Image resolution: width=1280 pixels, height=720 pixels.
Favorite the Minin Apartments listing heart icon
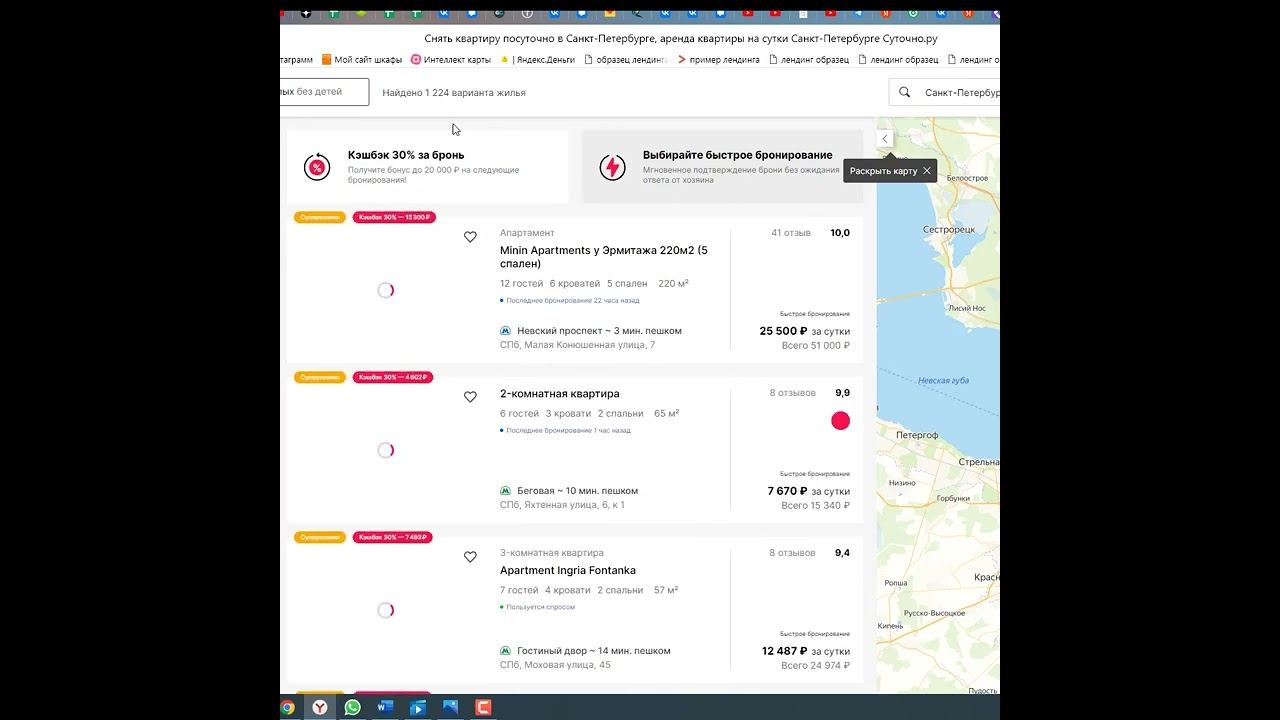(x=470, y=237)
